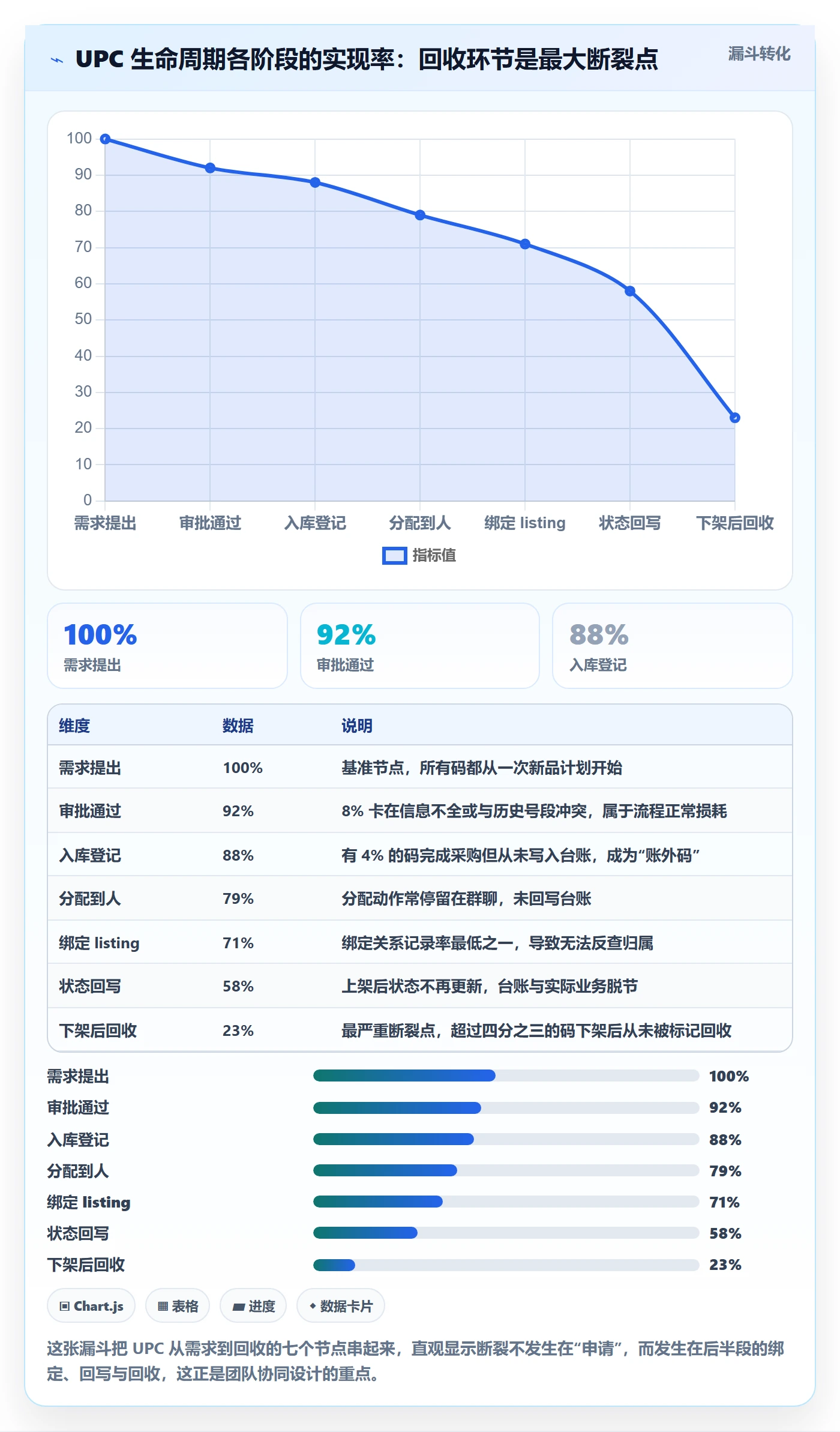Click the Chart.js tag chip
Image resolution: width=840 pixels, height=1432 pixels.
(91, 1305)
